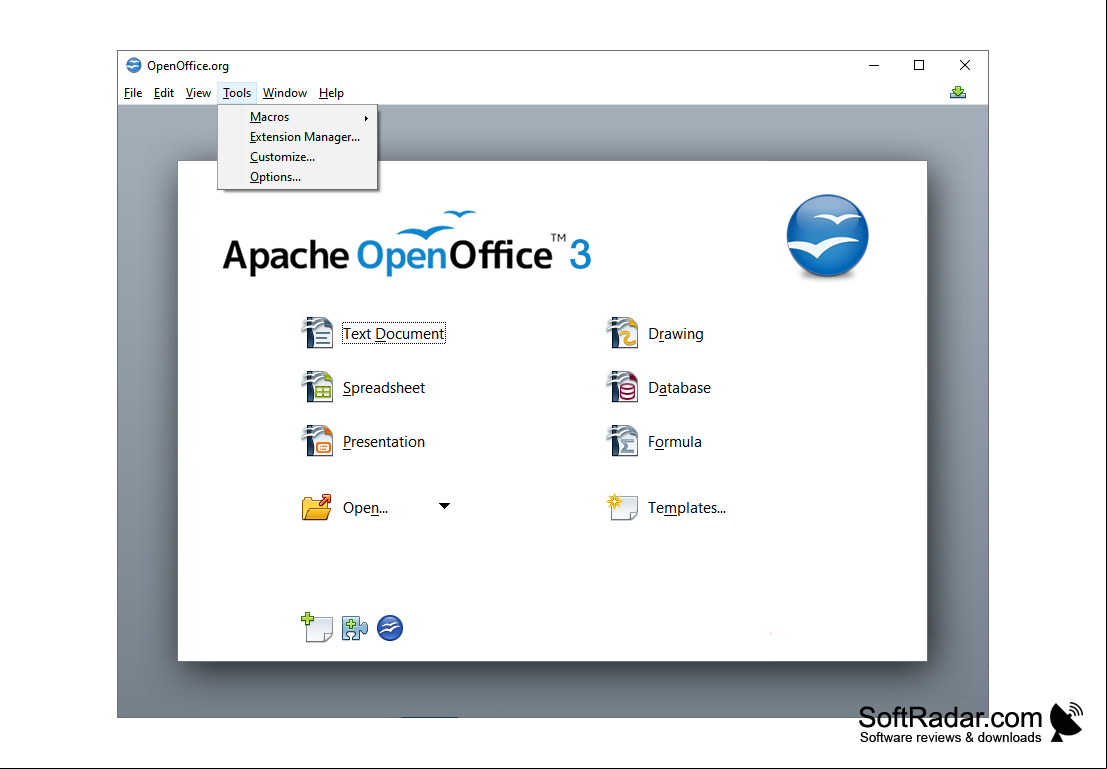Click the OpenOffice.org title bar logo
This screenshot has width=1107, height=769.
[133, 66]
